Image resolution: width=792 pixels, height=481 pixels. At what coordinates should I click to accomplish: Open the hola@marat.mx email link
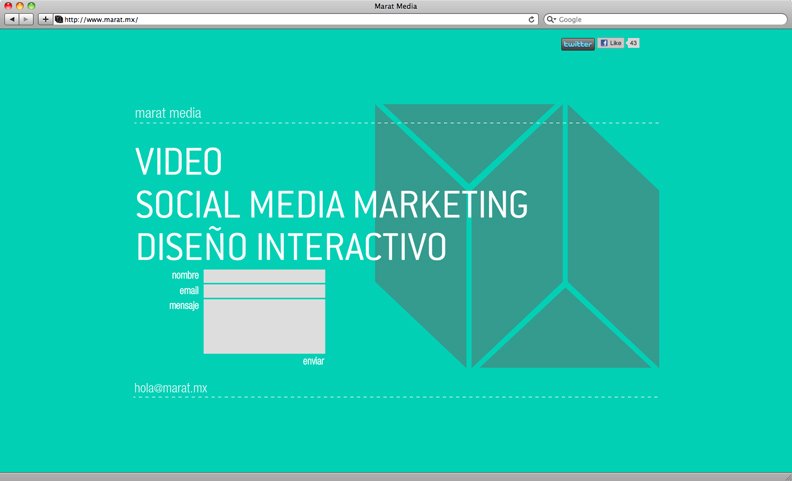coord(171,388)
